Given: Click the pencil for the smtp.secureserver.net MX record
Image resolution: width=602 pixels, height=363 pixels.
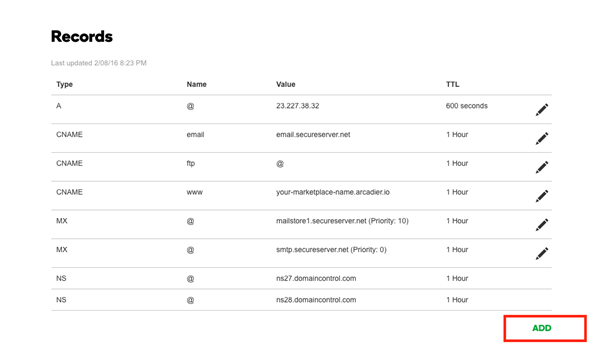Looking at the screenshot, I should tap(542, 254).
